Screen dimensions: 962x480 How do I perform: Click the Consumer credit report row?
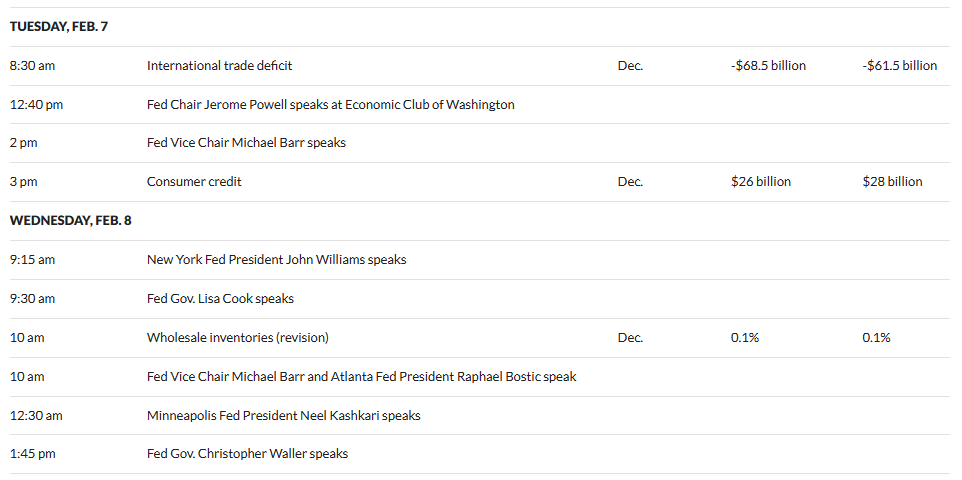coord(194,182)
